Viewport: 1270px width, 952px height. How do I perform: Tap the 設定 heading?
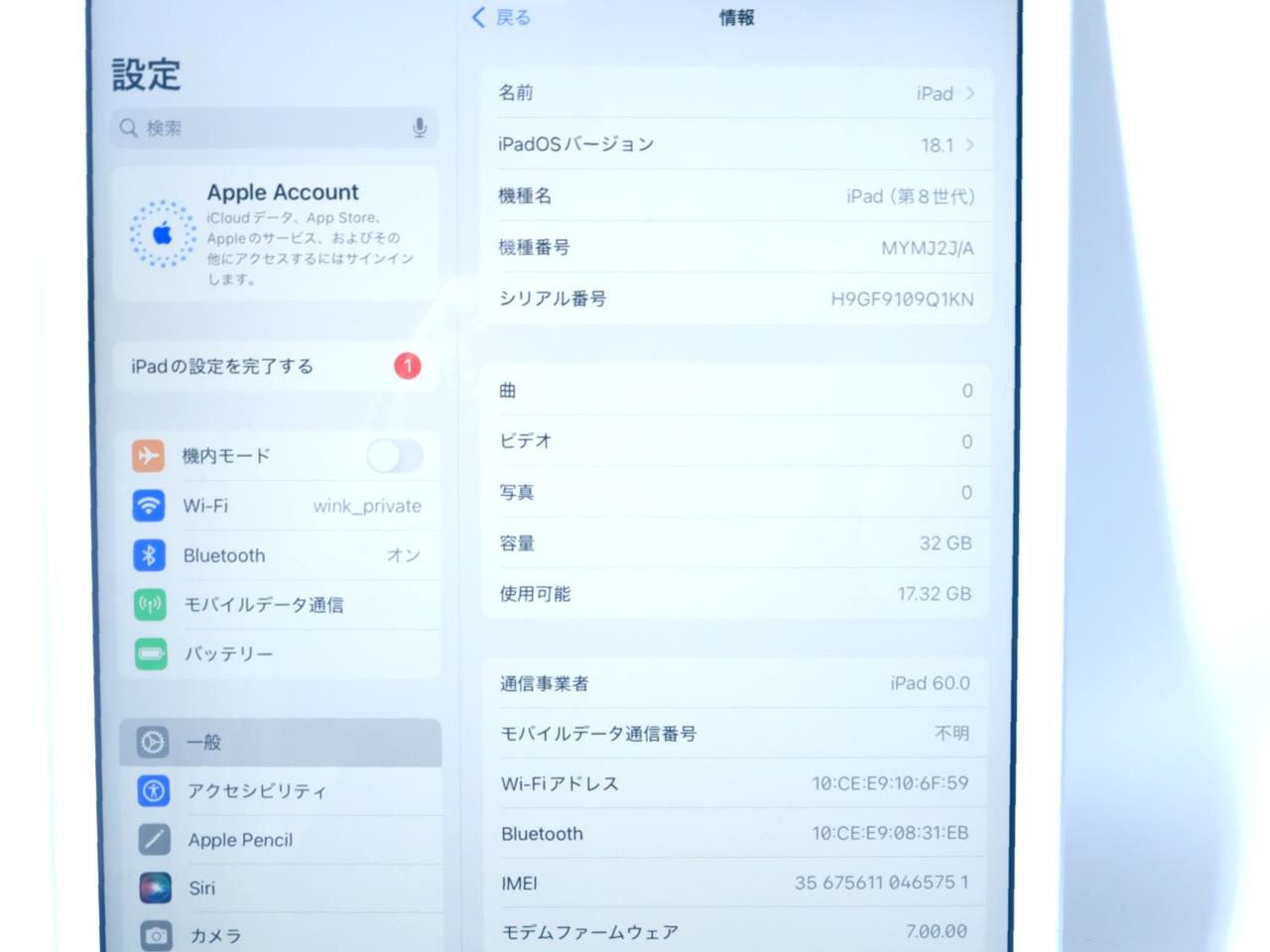tap(146, 74)
